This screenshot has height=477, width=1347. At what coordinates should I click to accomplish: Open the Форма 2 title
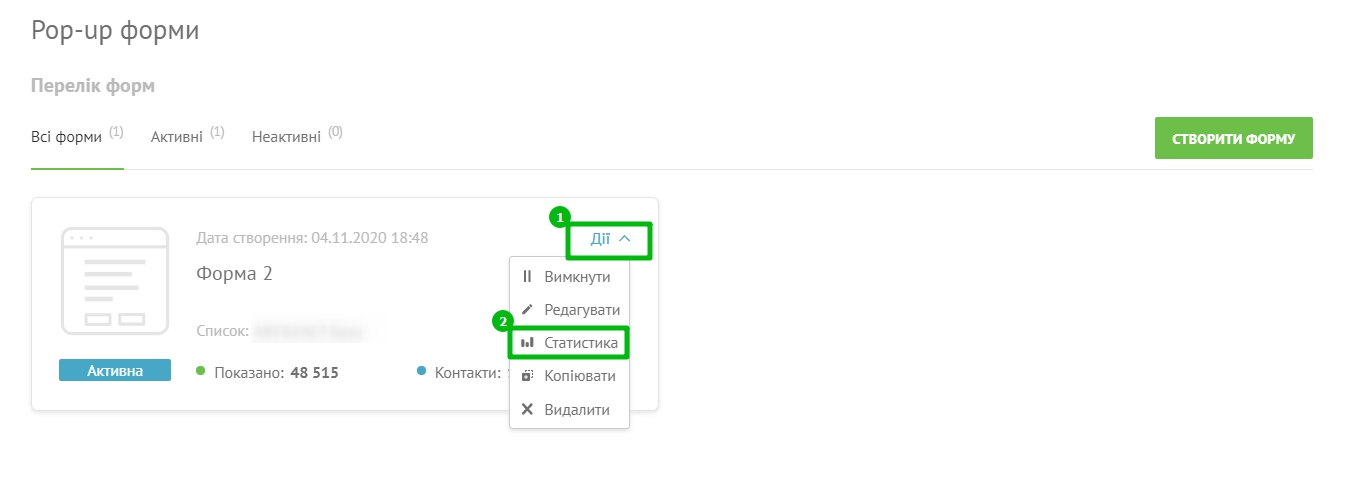pos(235,273)
